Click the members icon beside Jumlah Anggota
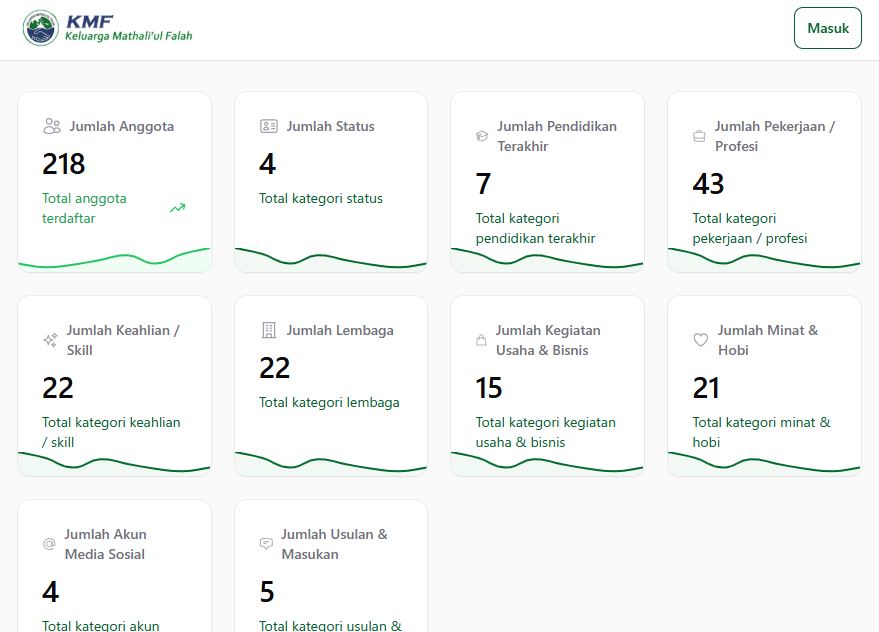Screen dimensions: 879x632 (52, 126)
